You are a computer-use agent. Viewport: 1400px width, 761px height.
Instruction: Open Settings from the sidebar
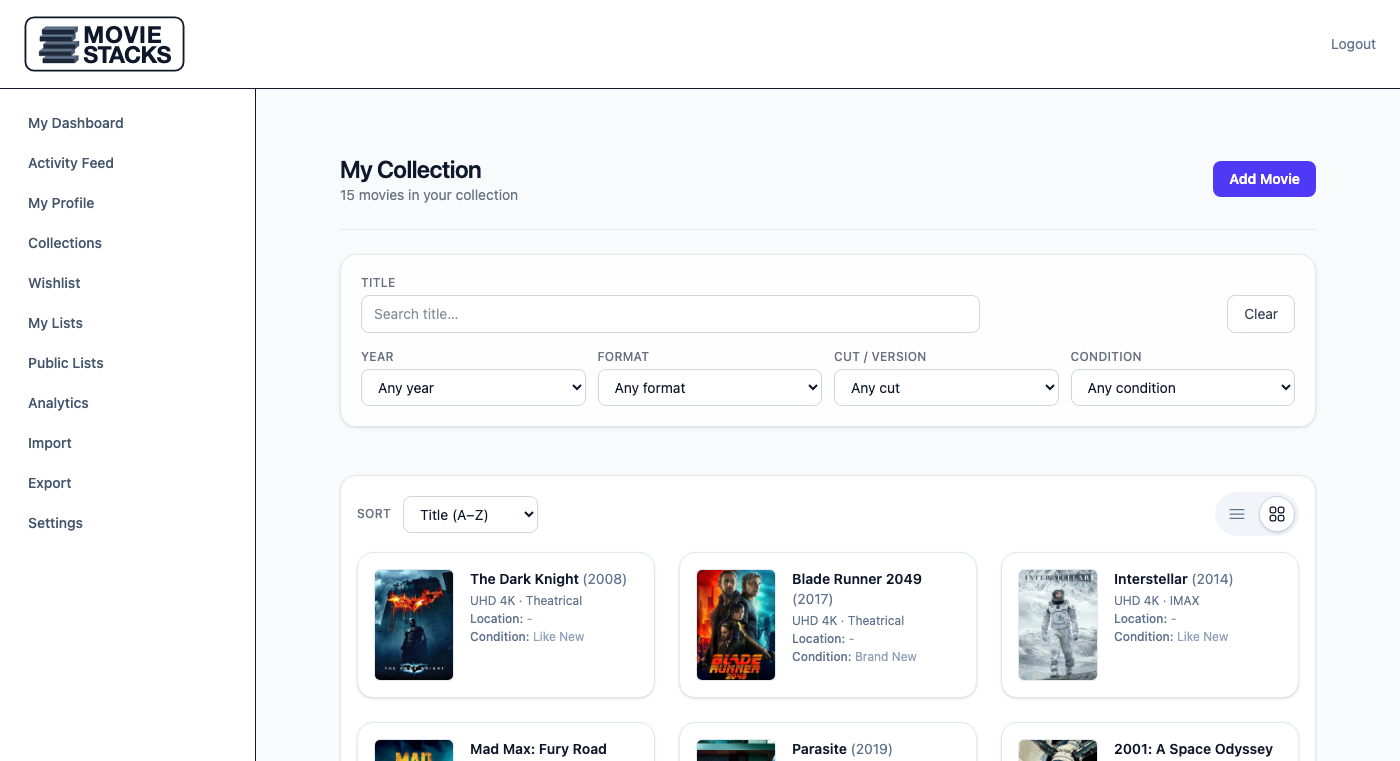55,523
